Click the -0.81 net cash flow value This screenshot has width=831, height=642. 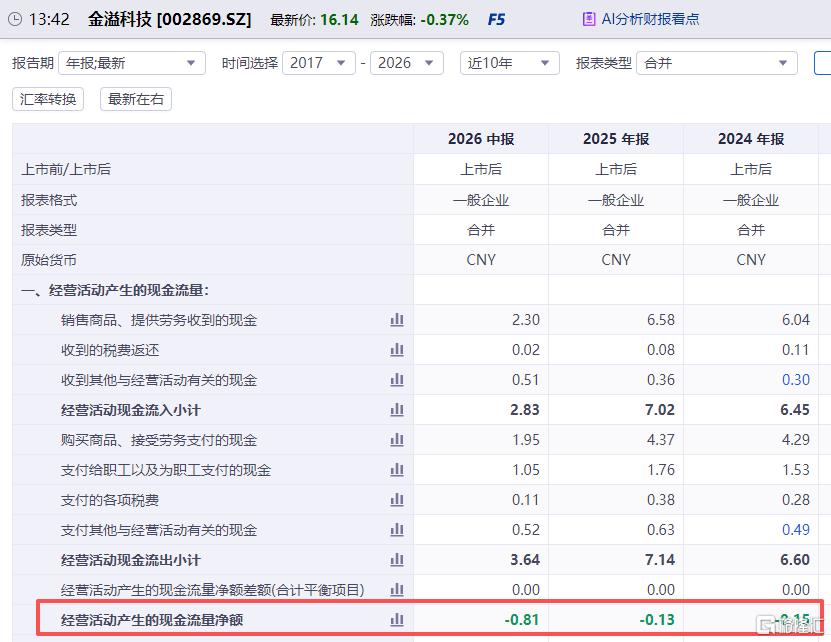click(522, 619)
